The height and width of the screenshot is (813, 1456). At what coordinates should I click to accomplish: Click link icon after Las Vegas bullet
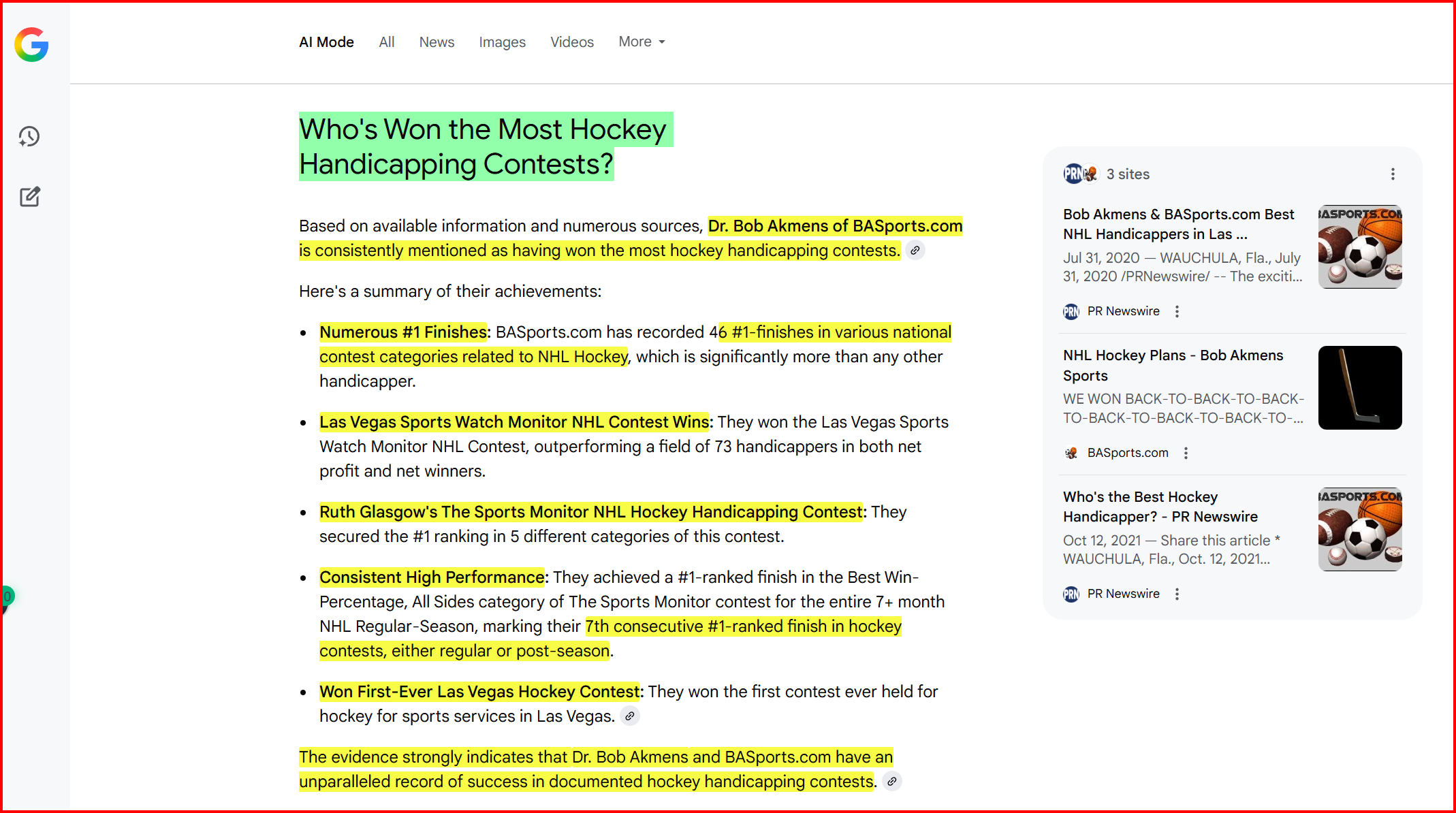click(630, 716)
